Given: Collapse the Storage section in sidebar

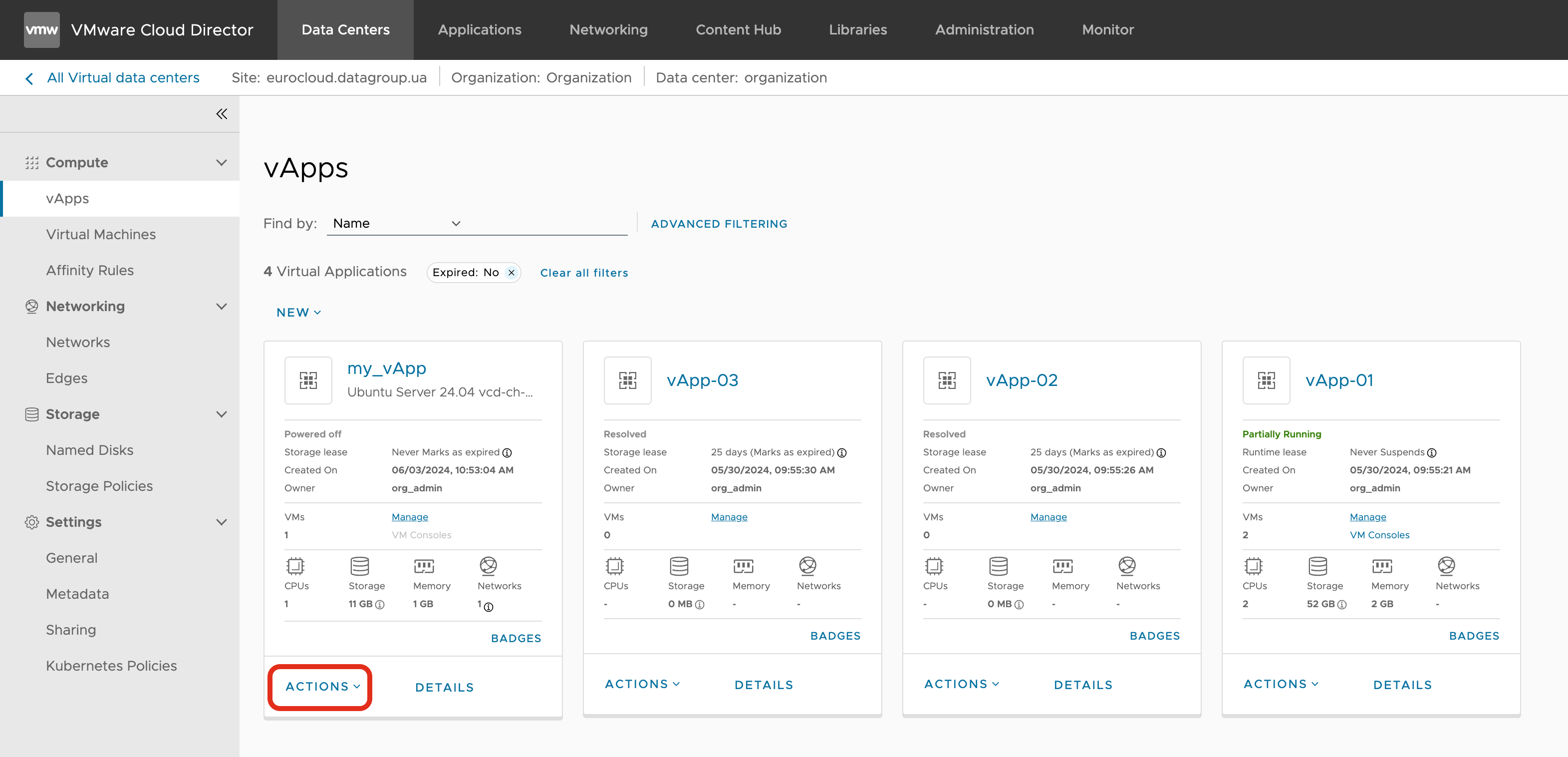Looking at the screenshot, I should point(222,414).
